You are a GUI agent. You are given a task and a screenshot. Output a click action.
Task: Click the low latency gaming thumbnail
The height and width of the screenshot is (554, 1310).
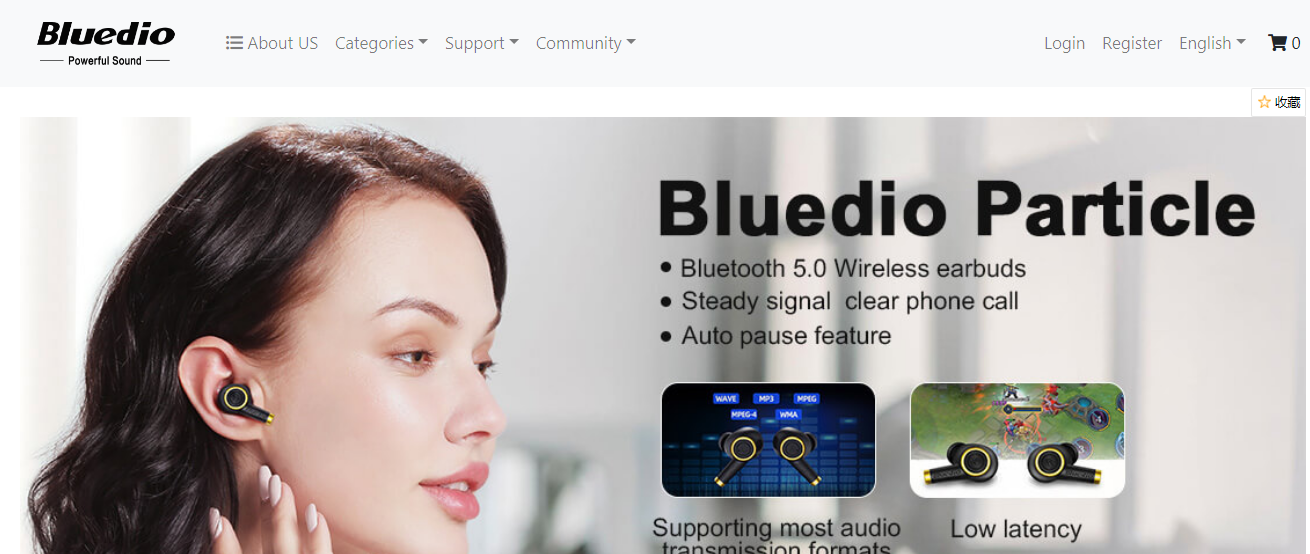[x=1017, y=440]
